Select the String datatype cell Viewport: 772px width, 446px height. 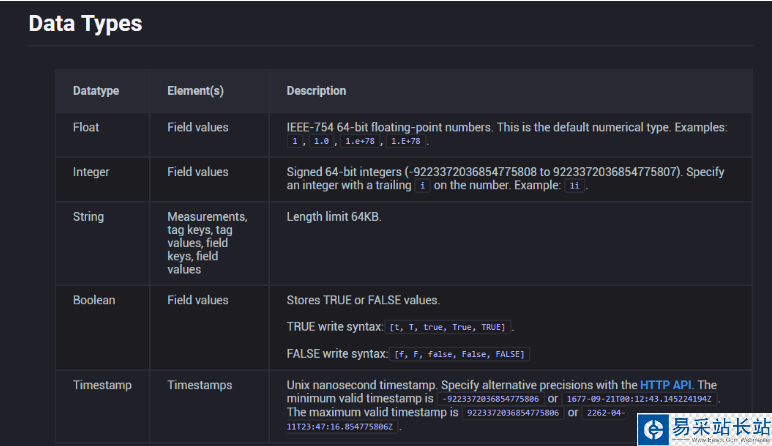tap(88, 216)
